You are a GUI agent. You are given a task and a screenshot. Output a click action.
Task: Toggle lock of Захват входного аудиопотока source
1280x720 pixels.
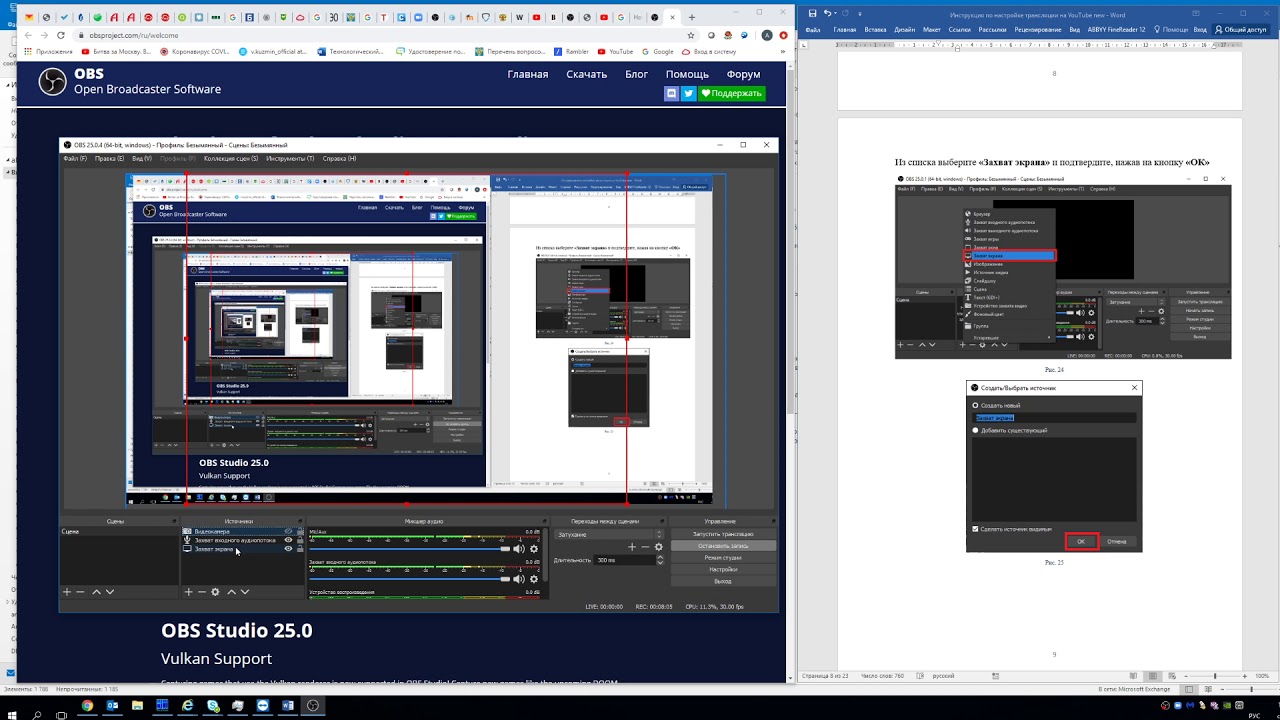pyautogui.click(x=300, y=540)
